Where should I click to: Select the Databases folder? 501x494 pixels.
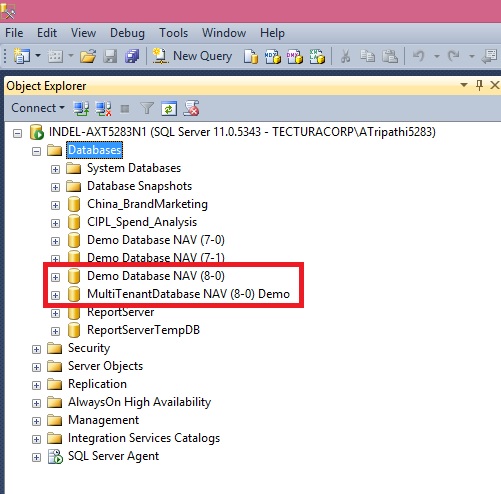coord(95,150)
